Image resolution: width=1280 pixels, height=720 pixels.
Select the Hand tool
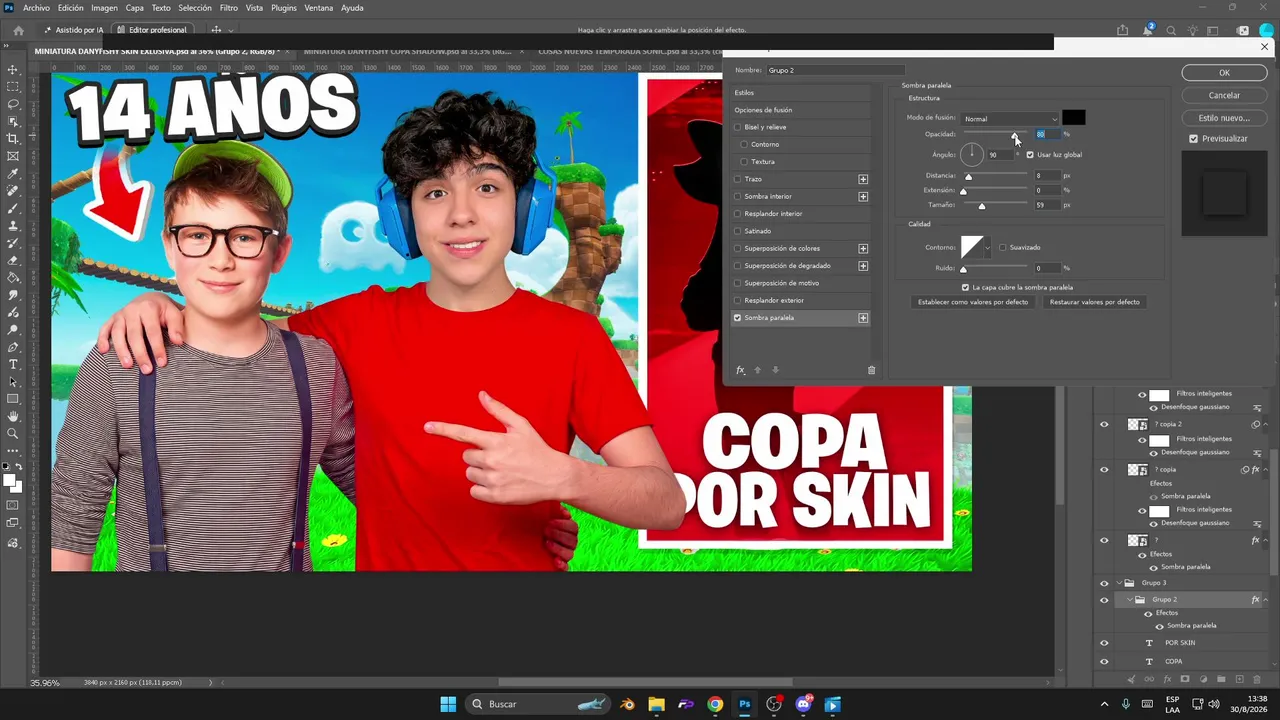[x=13, y=416]
